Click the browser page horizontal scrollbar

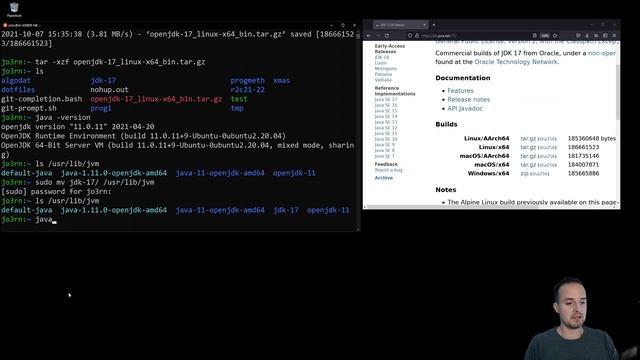click(x=453, y=207)
